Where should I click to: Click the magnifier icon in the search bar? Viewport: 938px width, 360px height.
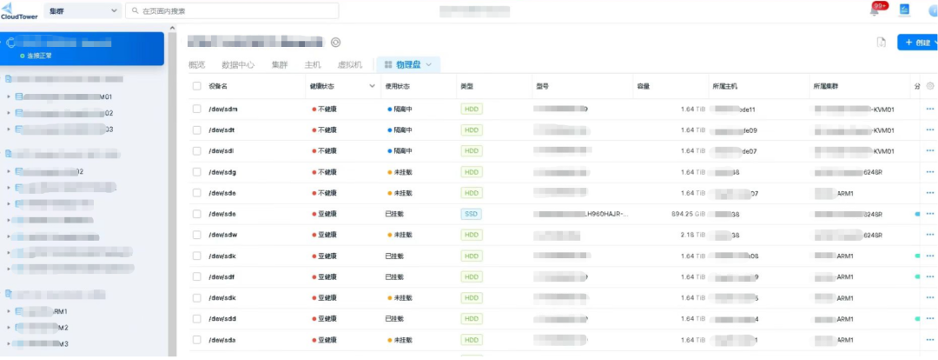point(135,11)
